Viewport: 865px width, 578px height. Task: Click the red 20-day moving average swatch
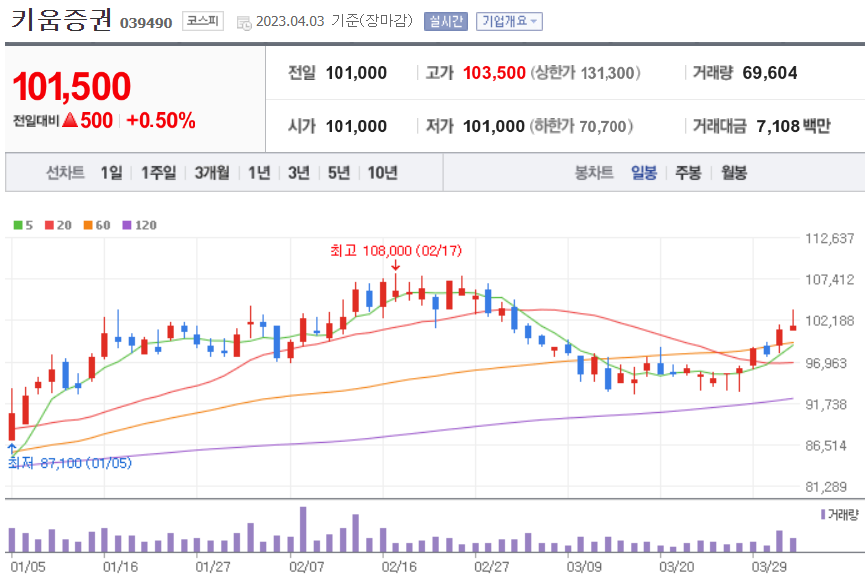pyautogui.click(x=50, y=225)
